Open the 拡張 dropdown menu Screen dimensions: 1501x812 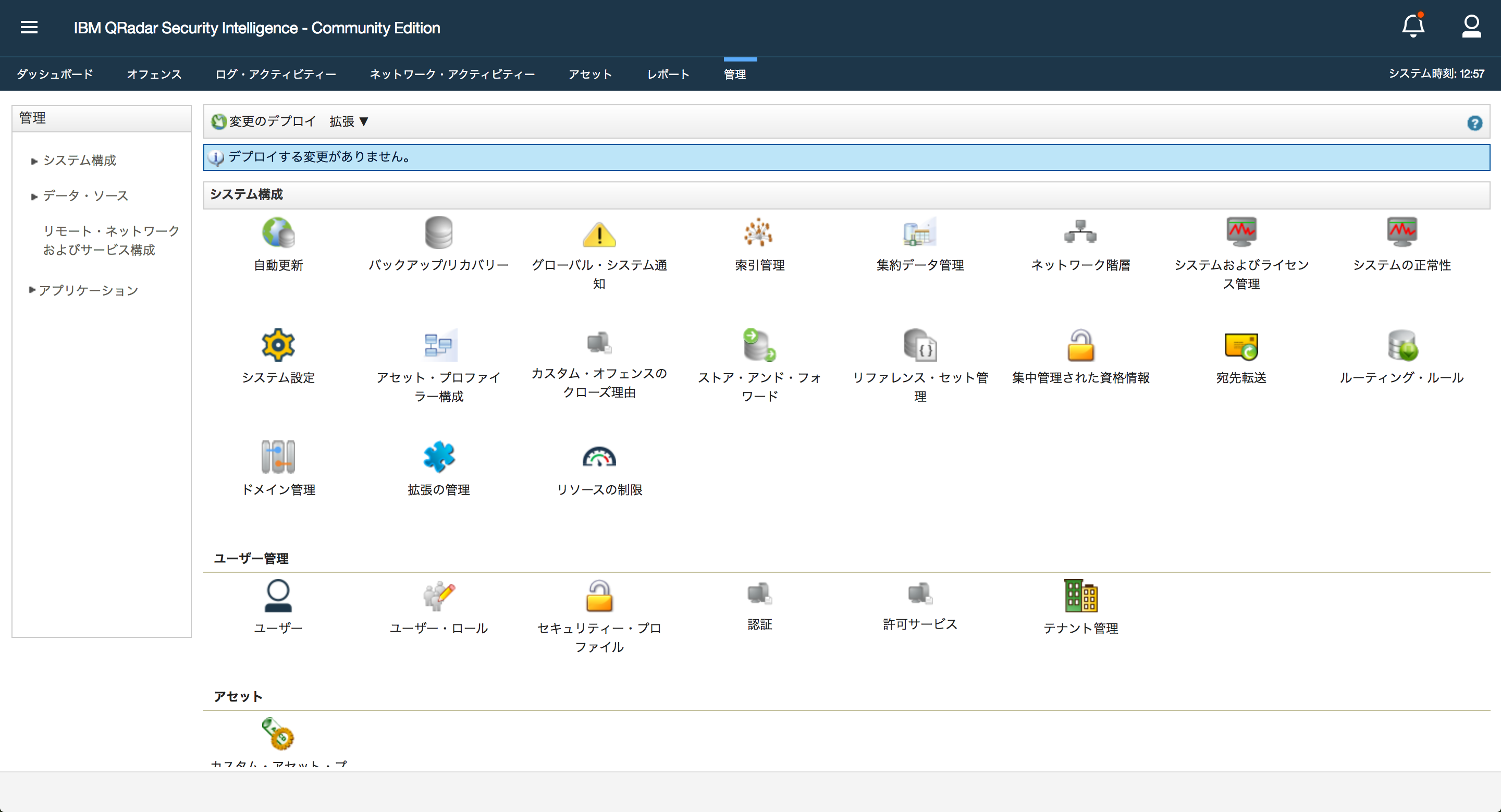click(x=349, y=121)
